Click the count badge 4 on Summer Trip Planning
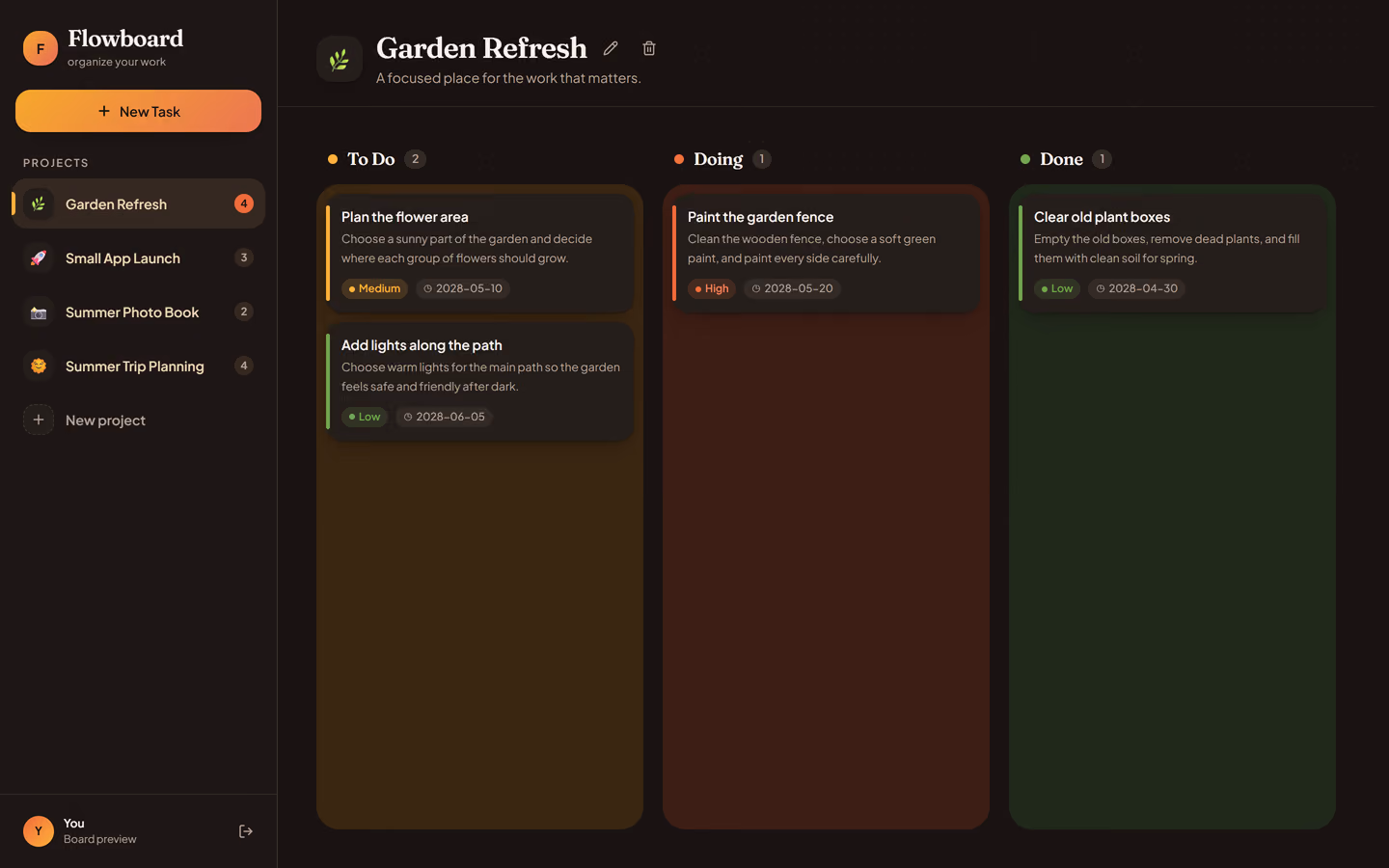The image size is (1389, 868). (x=244, y=366)
